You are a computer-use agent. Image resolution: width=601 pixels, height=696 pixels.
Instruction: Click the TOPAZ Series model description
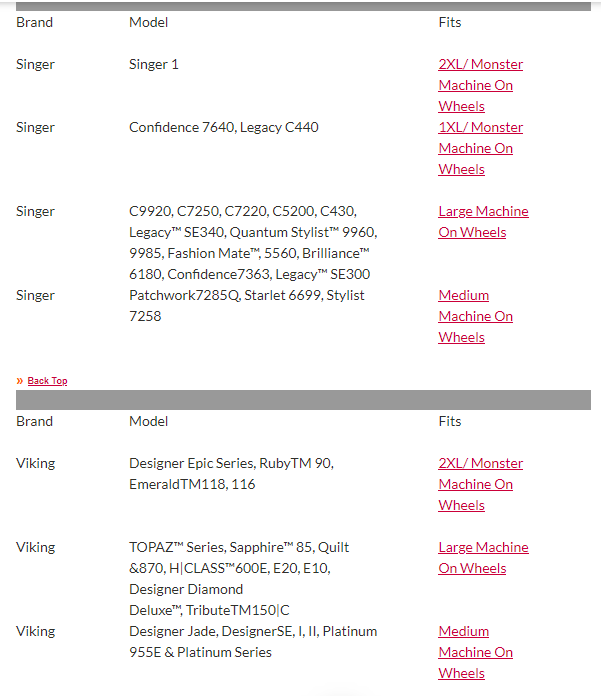[240, 578]
